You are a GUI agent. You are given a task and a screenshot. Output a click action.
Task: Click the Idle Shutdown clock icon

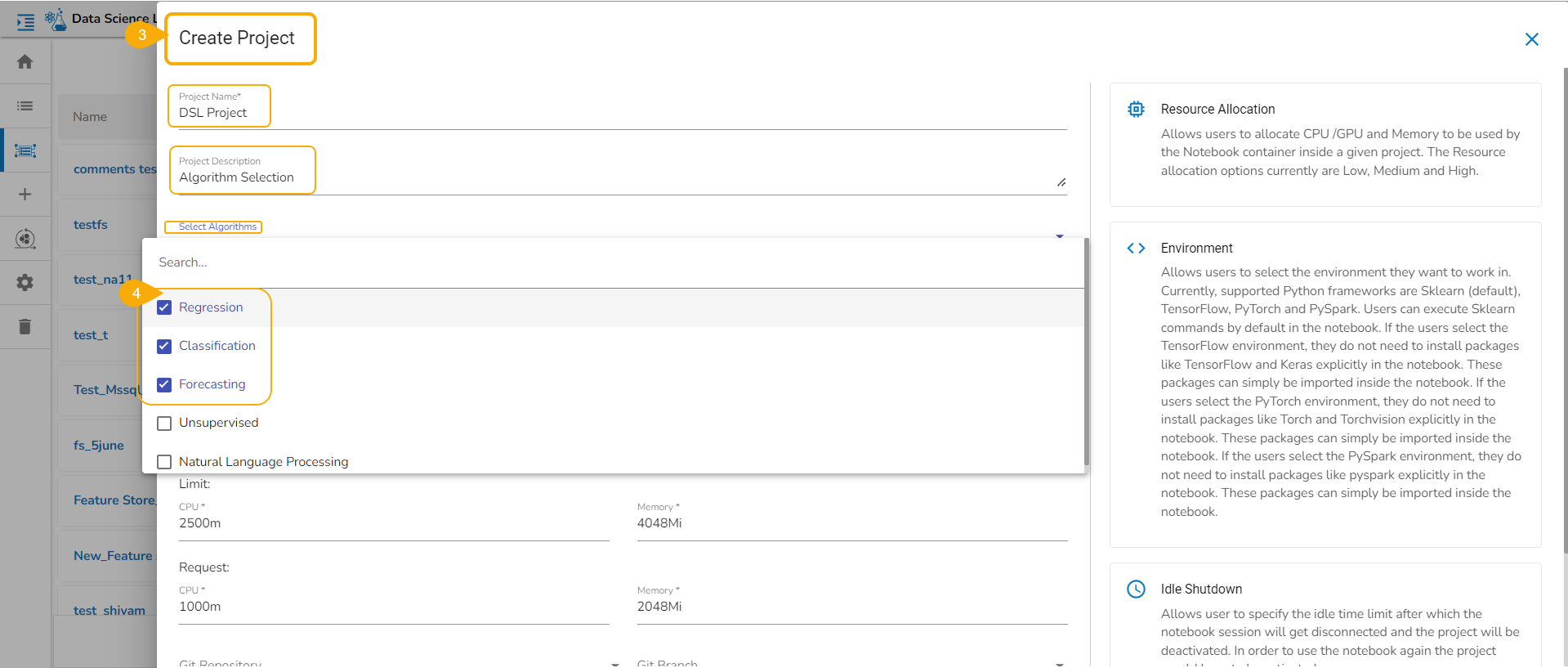tap(1136, 589)
